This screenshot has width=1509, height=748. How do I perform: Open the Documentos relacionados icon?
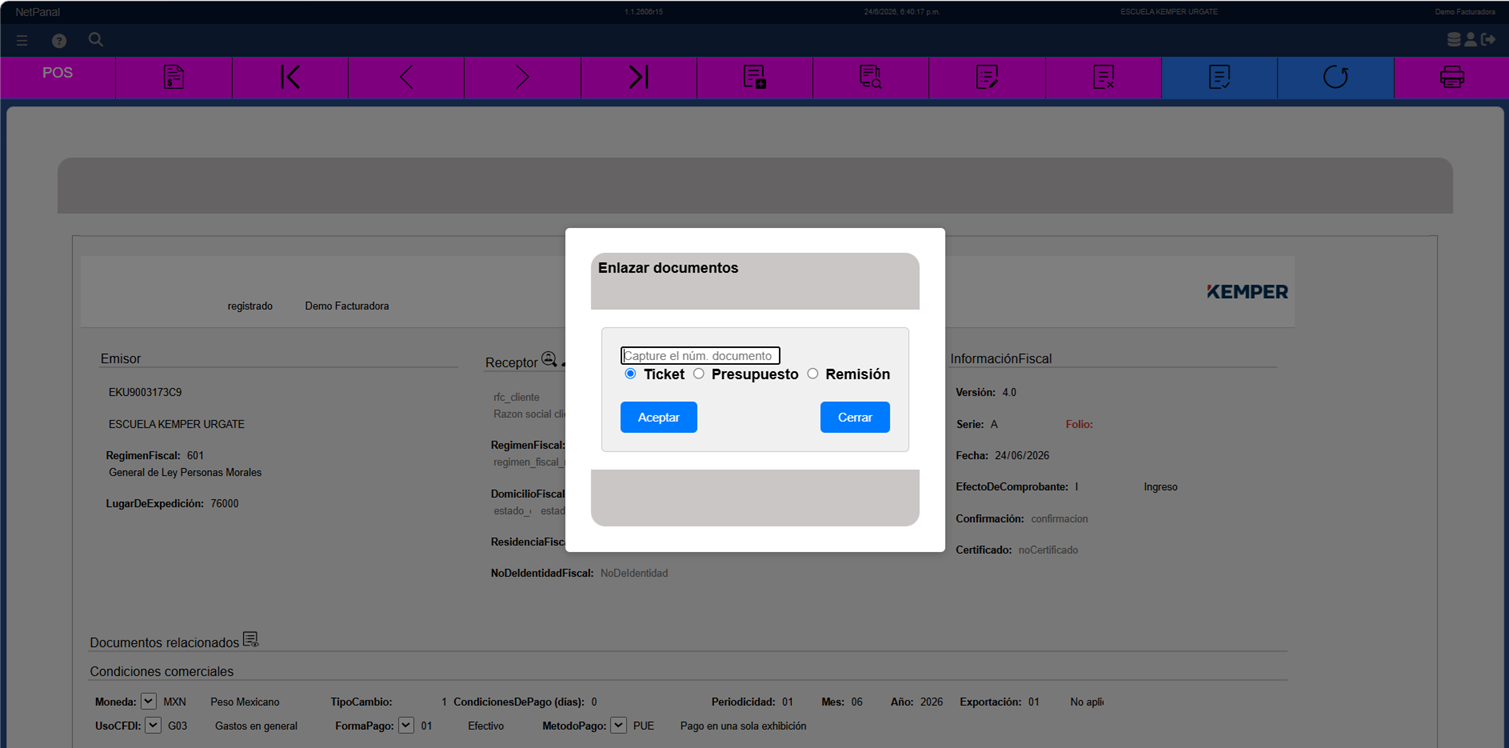pos(251,640)
